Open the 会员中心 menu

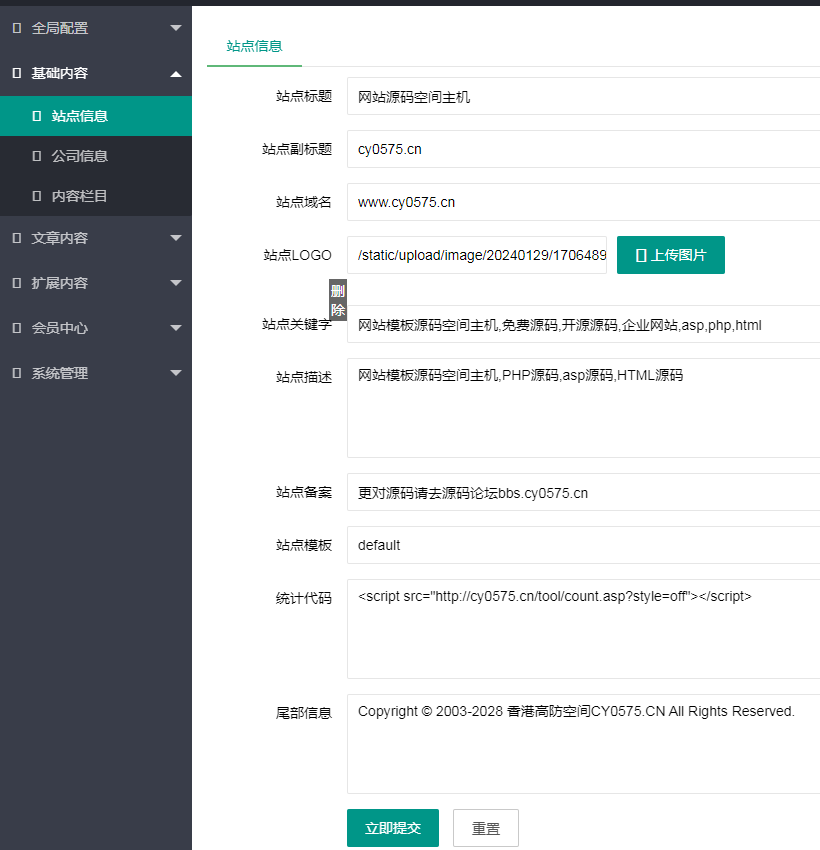coord(96,328)
